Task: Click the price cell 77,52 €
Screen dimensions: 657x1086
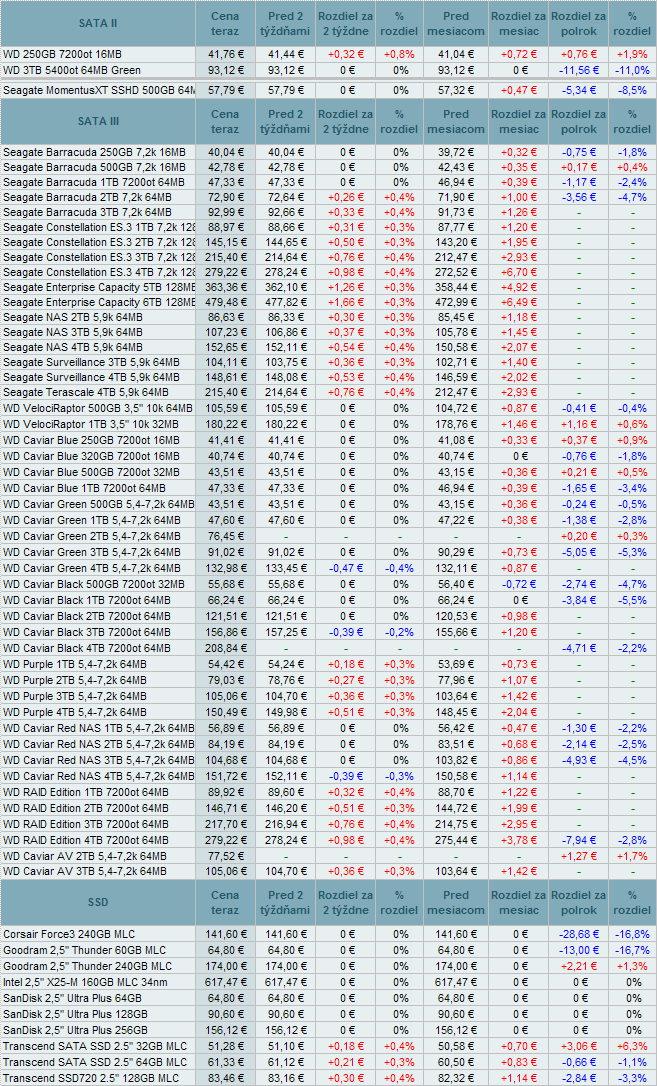Action: [x=224, y=855]
